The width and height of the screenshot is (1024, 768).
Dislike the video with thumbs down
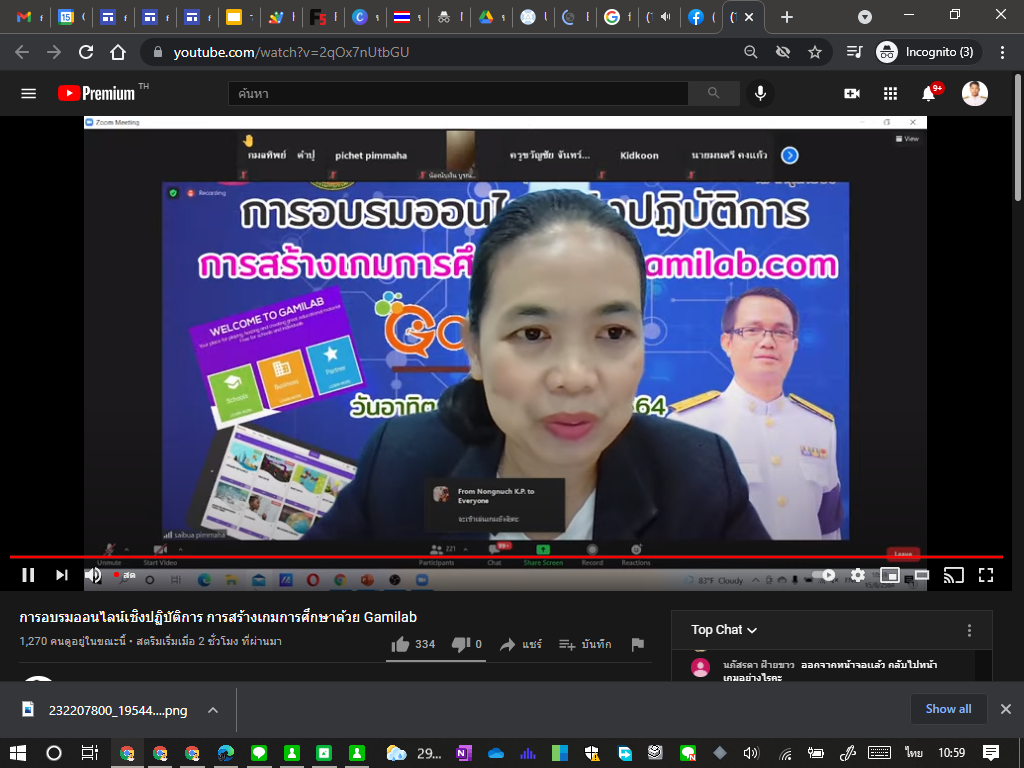pyautogui.click(x=466, y=645)
